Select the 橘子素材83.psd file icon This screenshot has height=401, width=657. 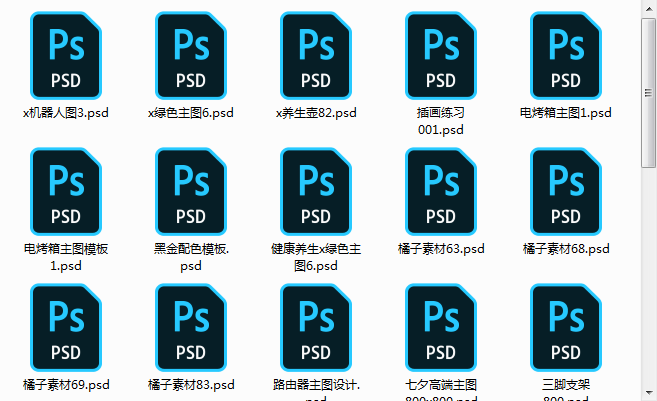click(191, 328)
